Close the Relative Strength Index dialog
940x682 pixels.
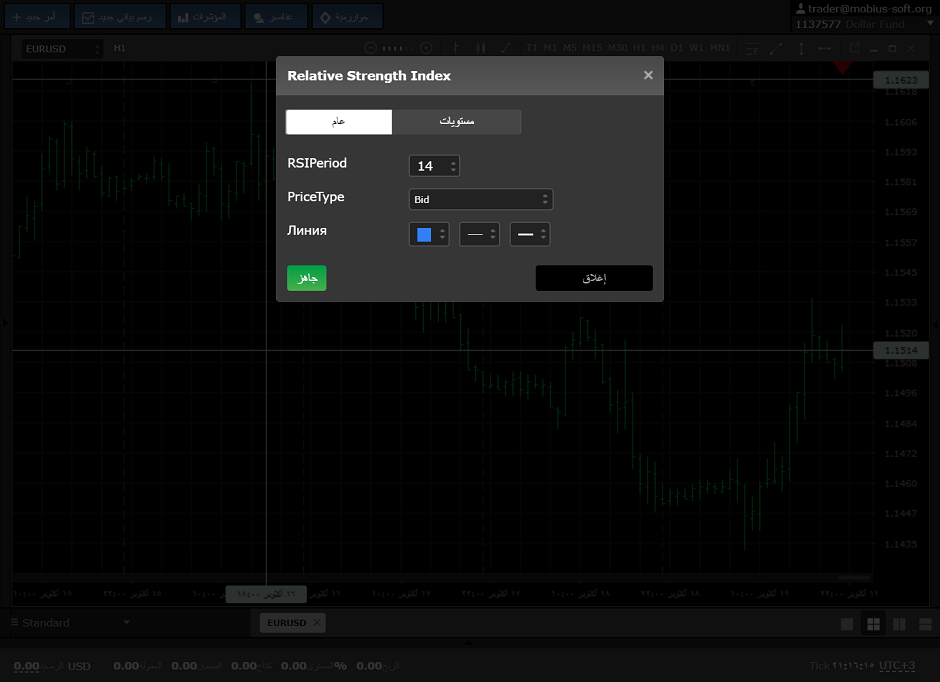648,75
